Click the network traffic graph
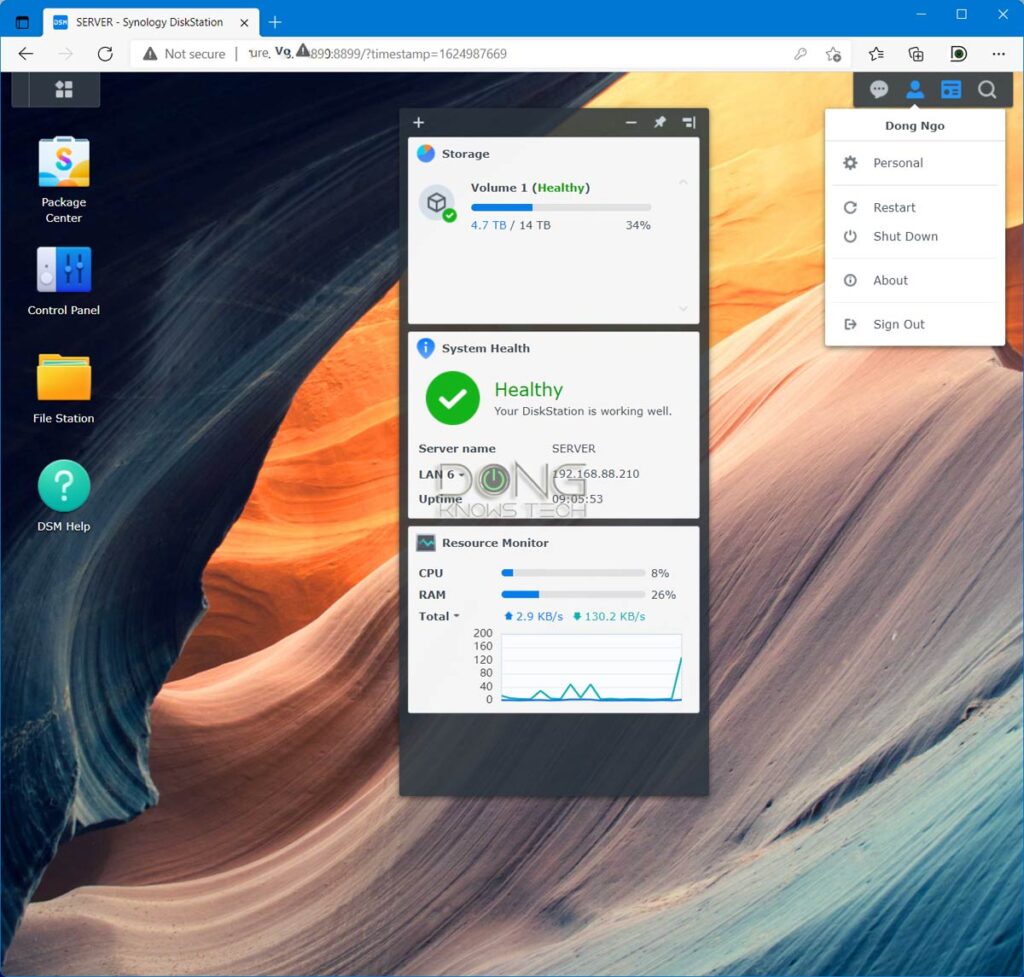Image resolution: width=1024 pixels, height=977 pixels. pyautogui.click(x=591, y=667)
